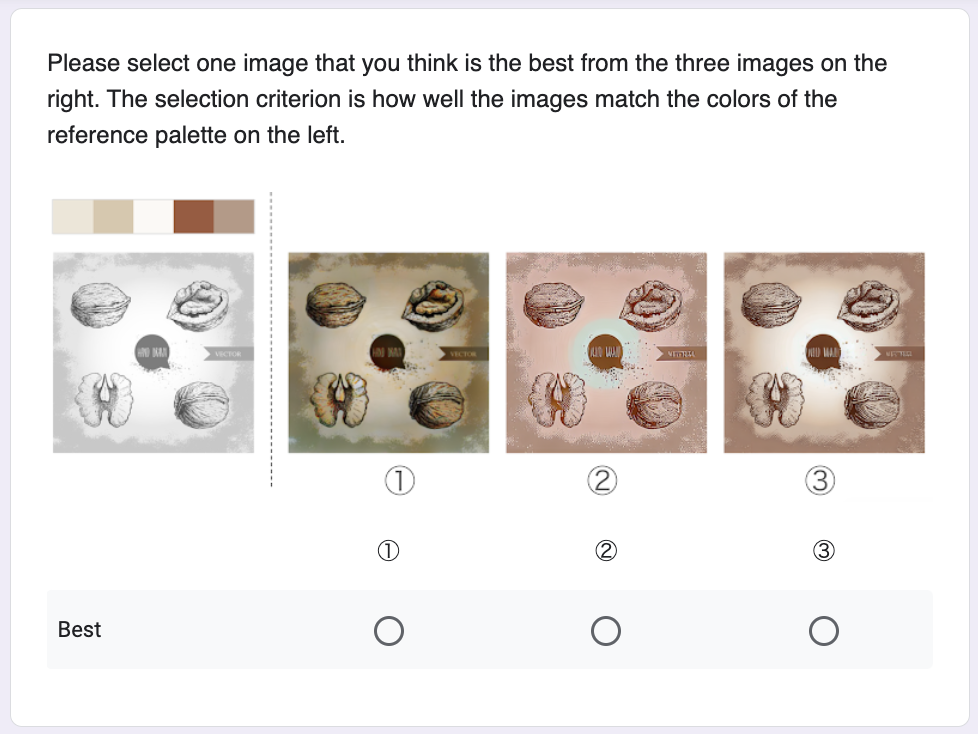Click the third brown-bordered walnut image

pyautogui.click(x=824, y=352)
